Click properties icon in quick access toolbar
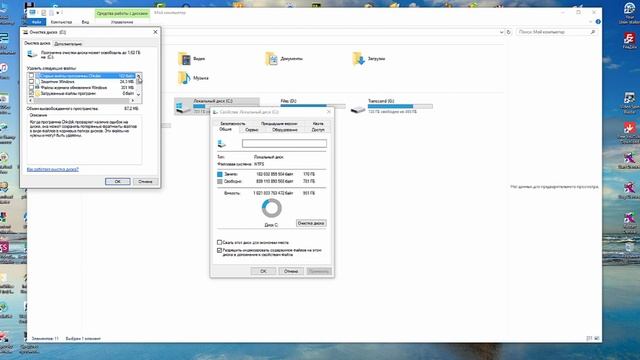Viewport: 640px width, 360px height. click(x=44, y=13)
